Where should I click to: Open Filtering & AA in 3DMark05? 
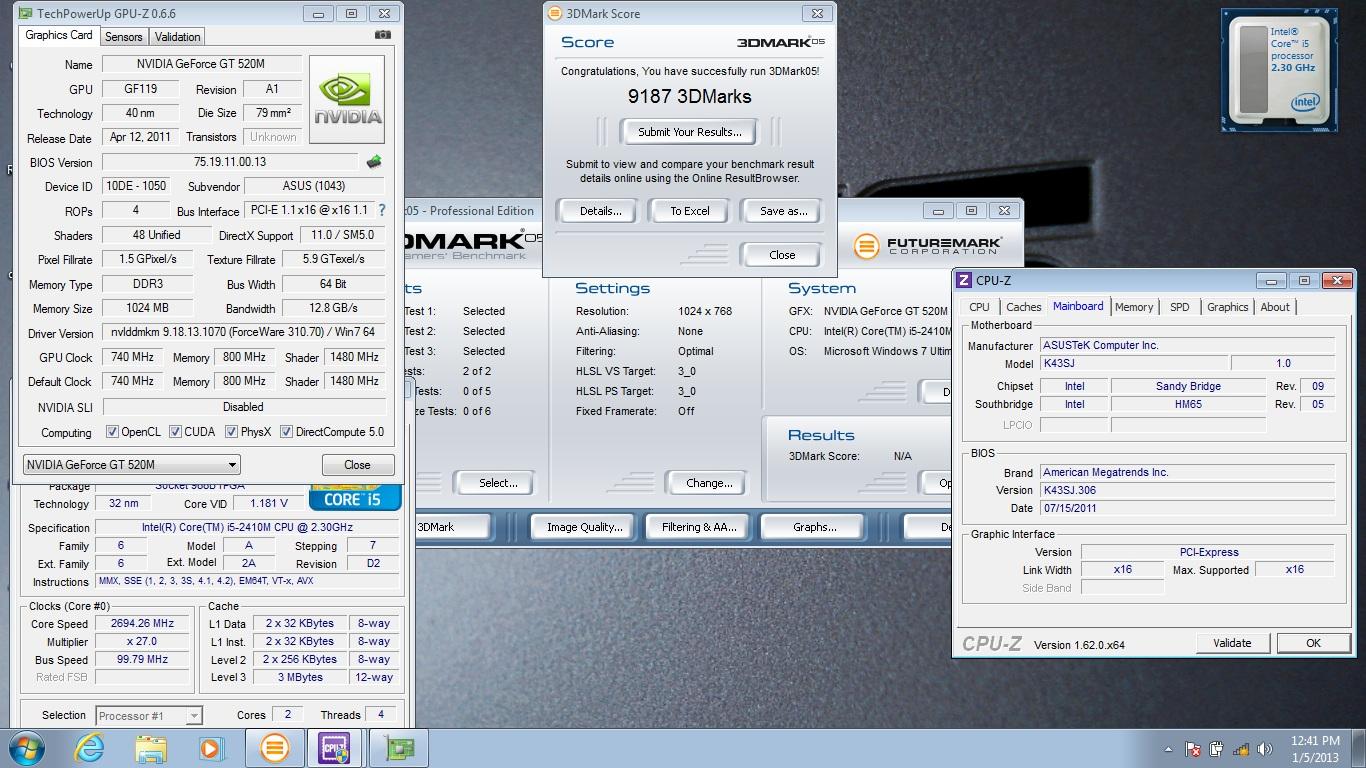(699, 527)
